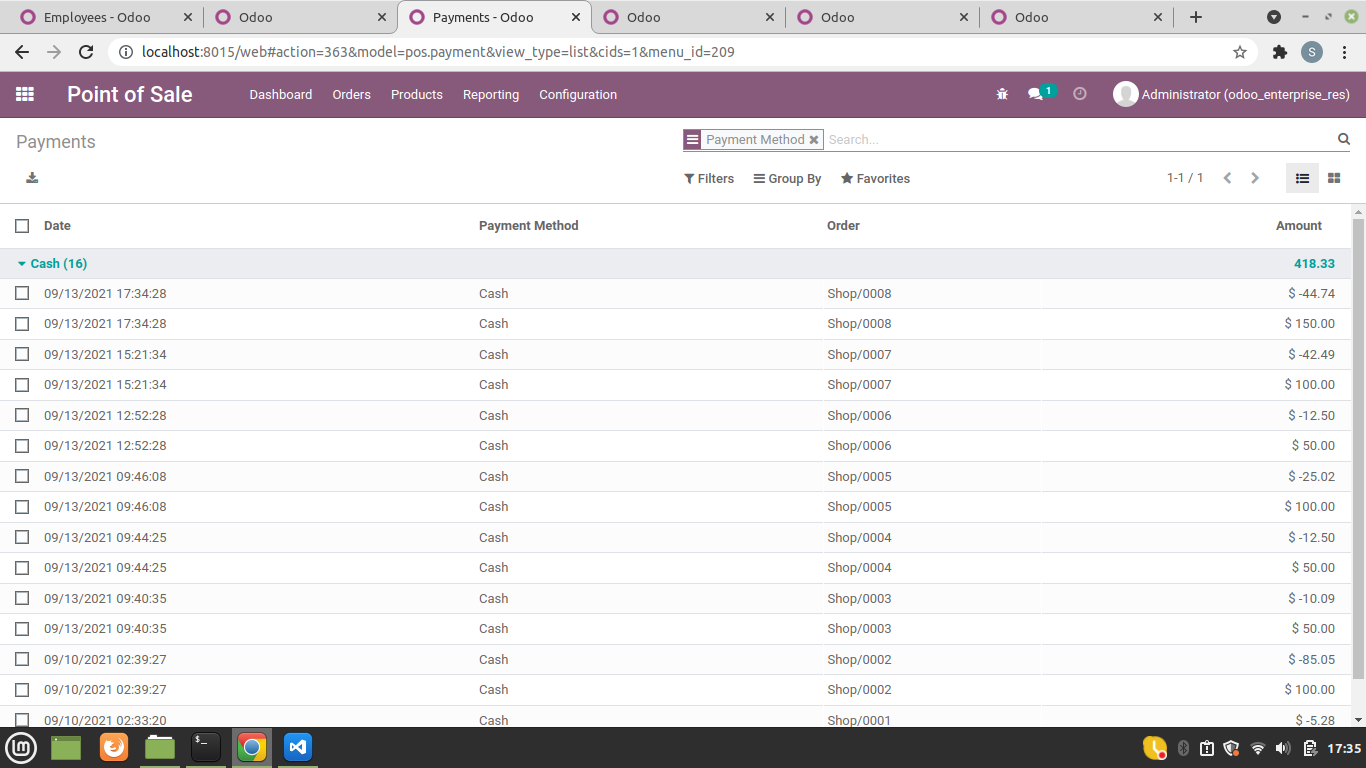Switch to kanban view icon
Screen dimensions: 1366x768
(x=1334, y=177)
